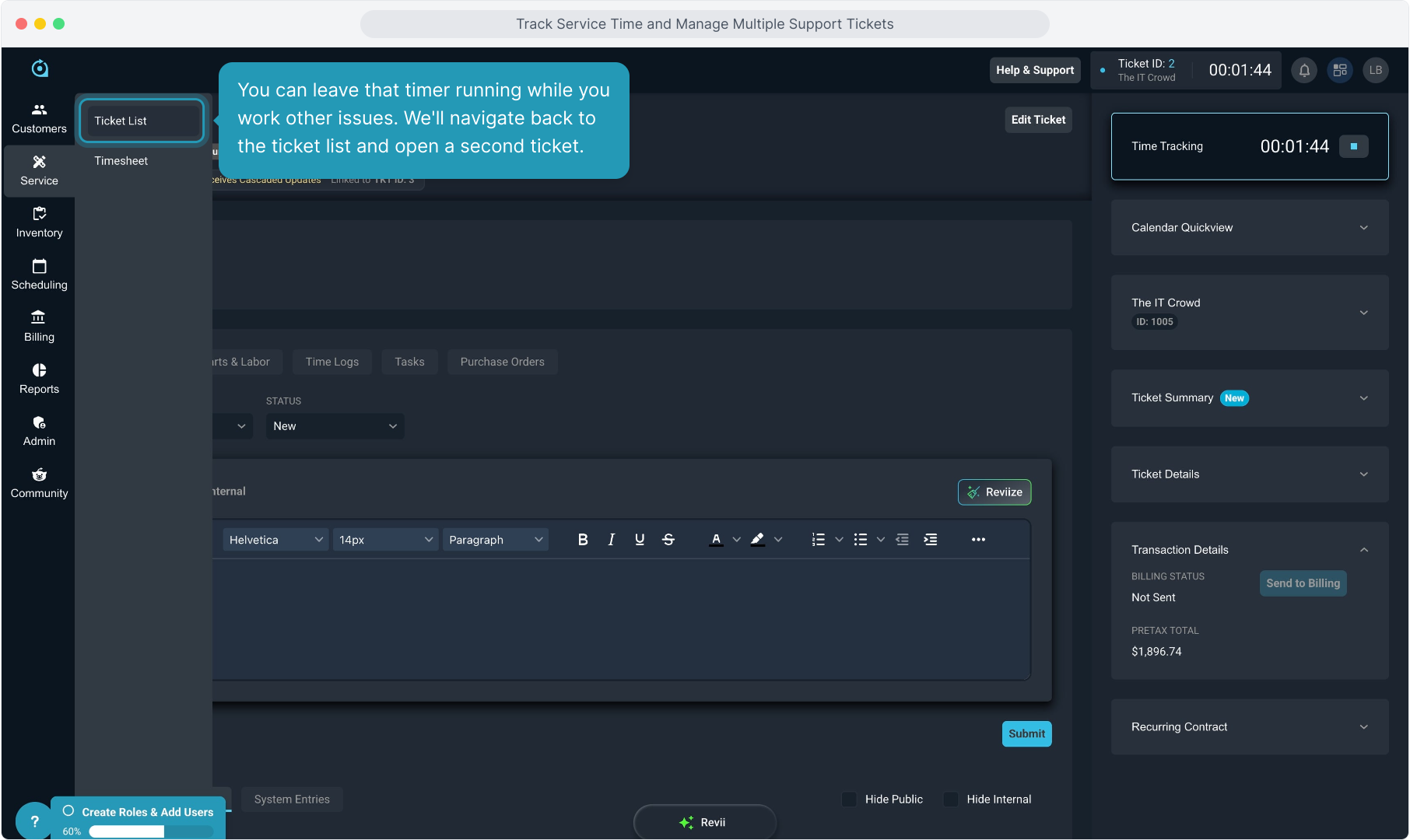This screenshot has width=1410, height=840.
Task: Open the notifications bell
Action: [x=1304, y=70]
